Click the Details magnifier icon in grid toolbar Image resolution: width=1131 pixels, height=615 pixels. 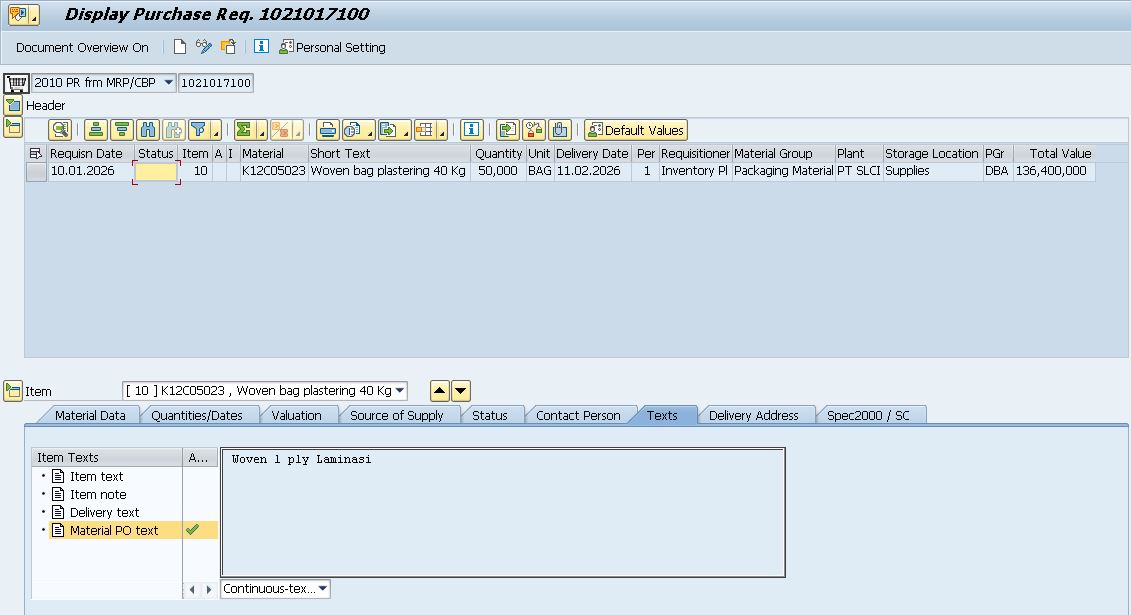click(x=61, y=130)
